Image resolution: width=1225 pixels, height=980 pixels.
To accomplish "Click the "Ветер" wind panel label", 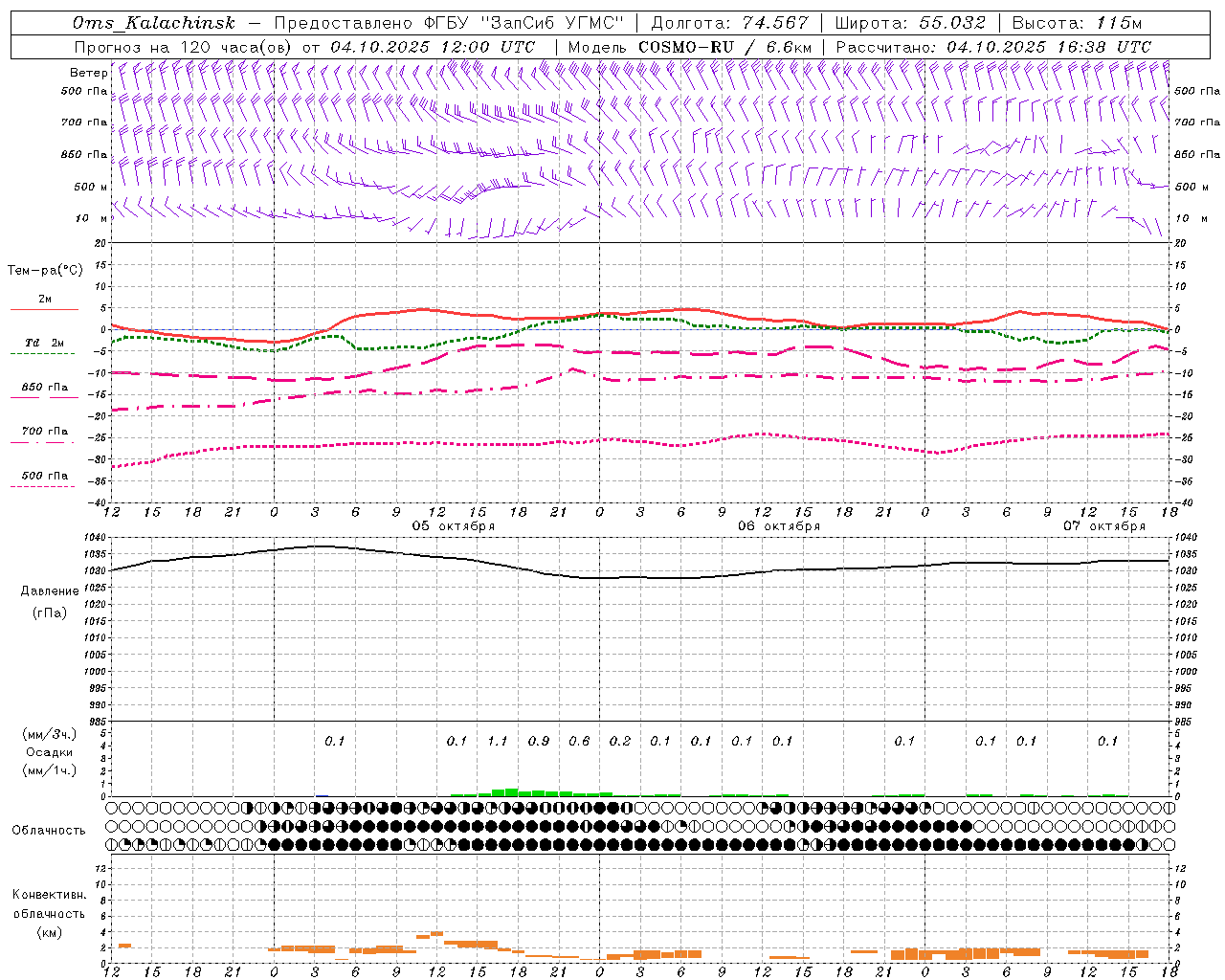I will point(88,73).
